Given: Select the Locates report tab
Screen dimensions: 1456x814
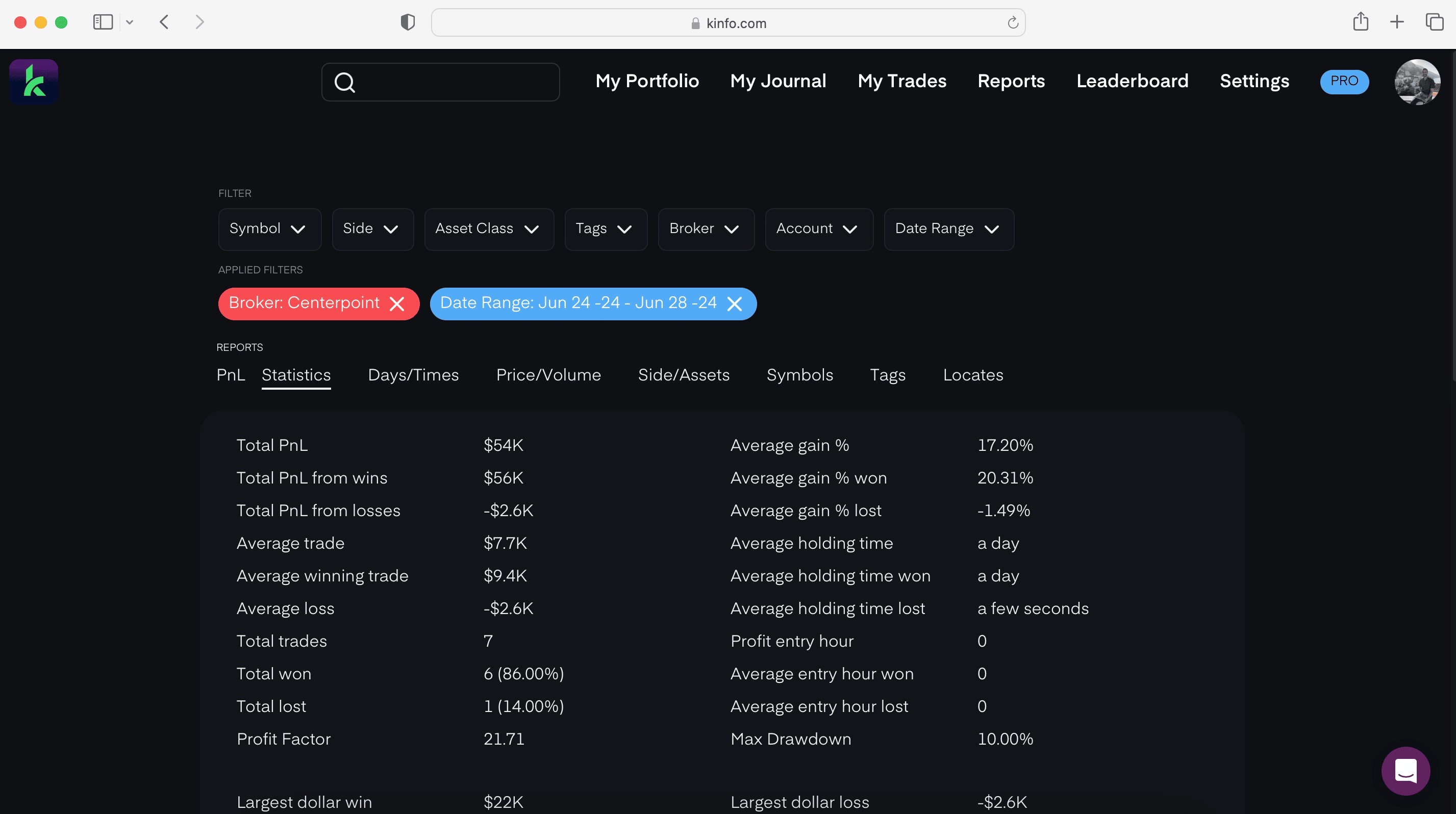Looking at the screenshot, I should click(x=973, y=375).
